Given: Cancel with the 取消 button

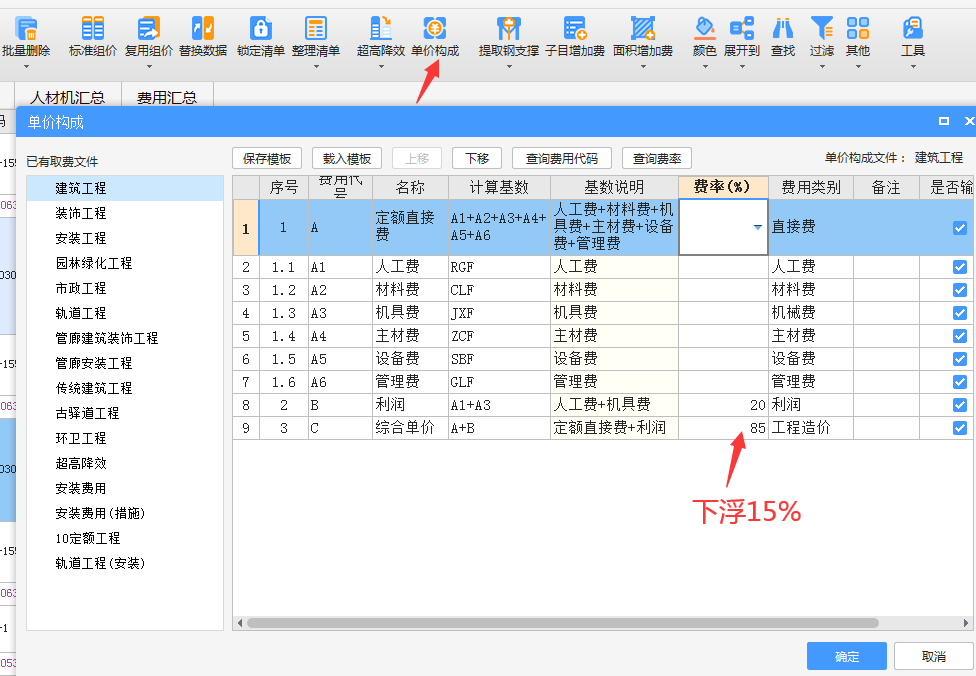Looking at the screenshot, I should click(x=934, y=656).
